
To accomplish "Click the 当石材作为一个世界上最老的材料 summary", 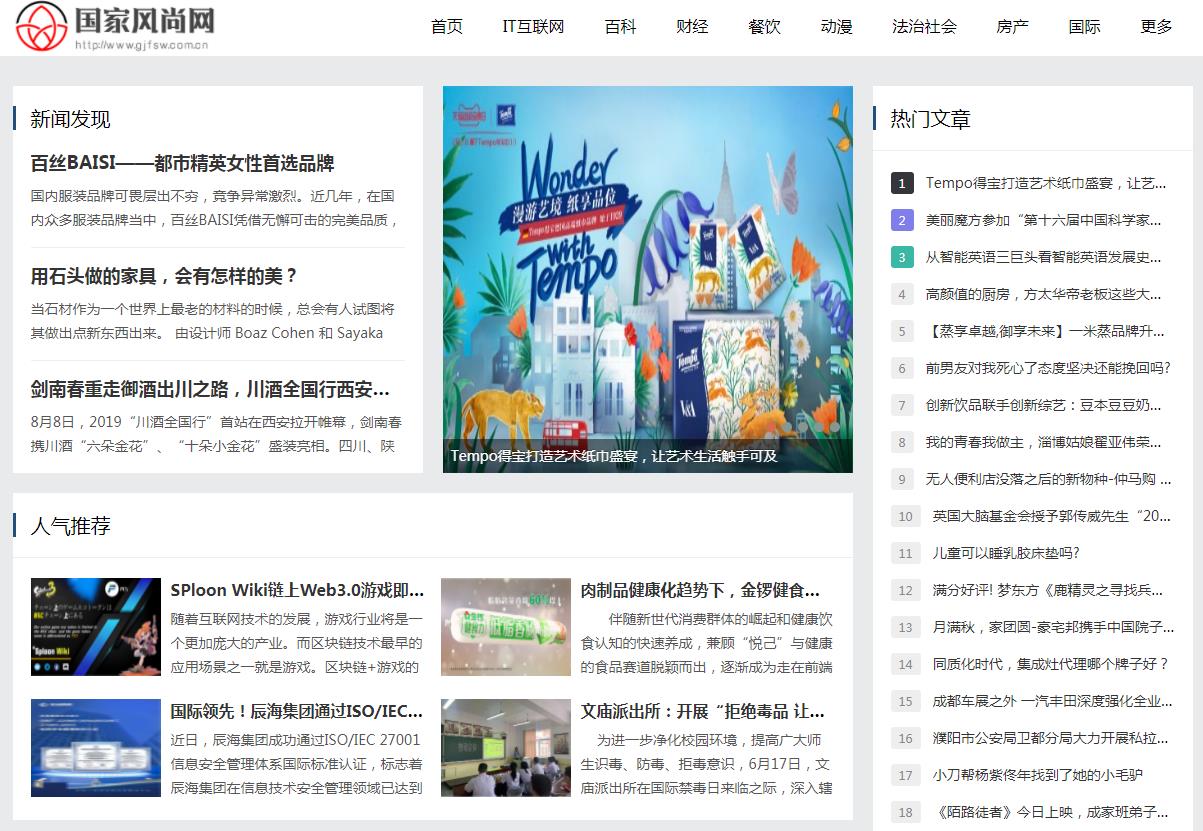I will pos(213,321).
